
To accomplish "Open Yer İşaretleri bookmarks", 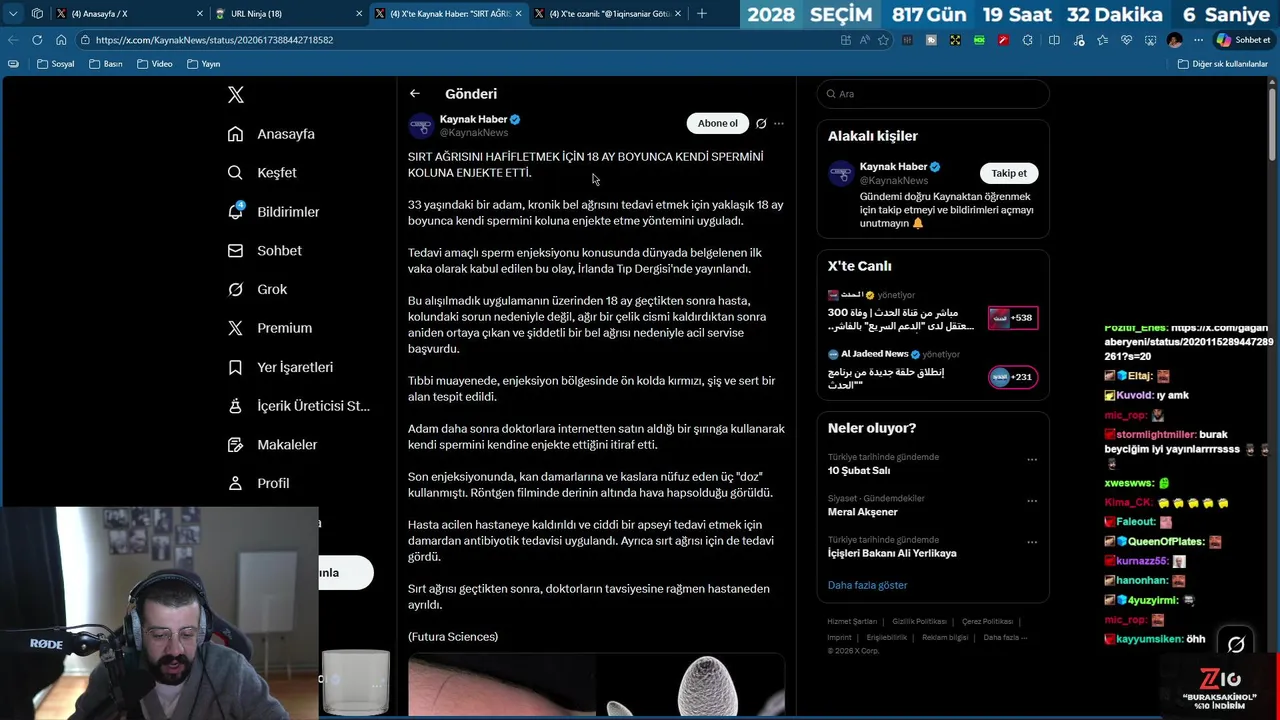I will tap(280, 367).
